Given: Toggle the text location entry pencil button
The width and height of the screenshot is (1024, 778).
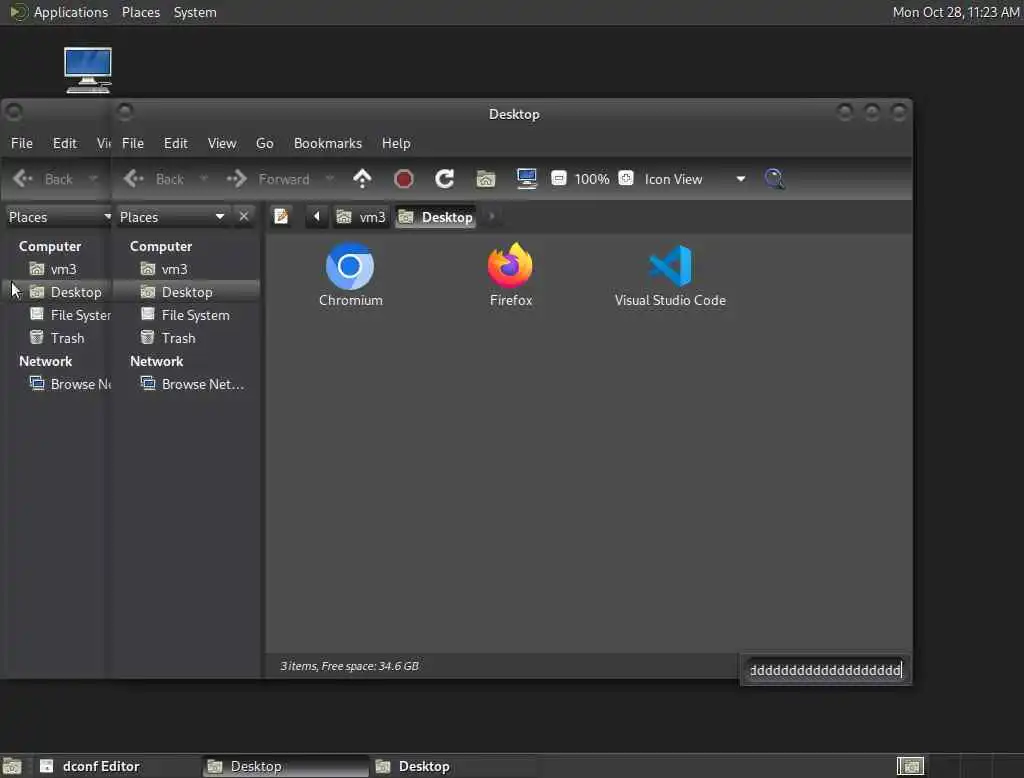Looking at the screenshot, I should point(281,216).
